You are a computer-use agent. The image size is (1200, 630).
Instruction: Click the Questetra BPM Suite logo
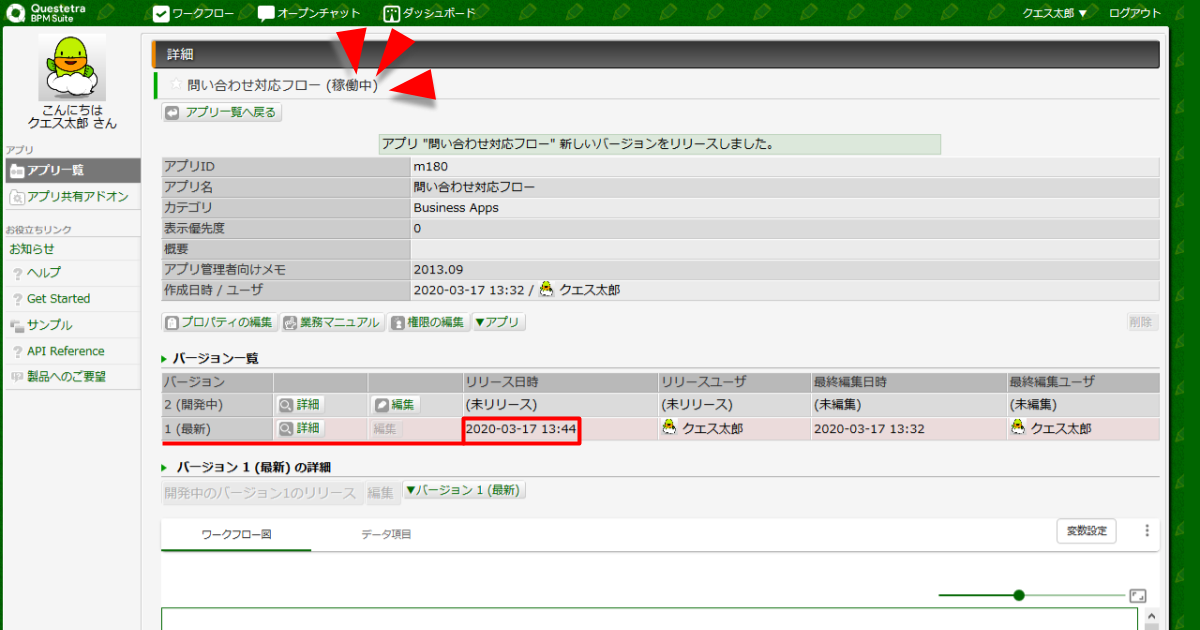(x=48, y=13)
